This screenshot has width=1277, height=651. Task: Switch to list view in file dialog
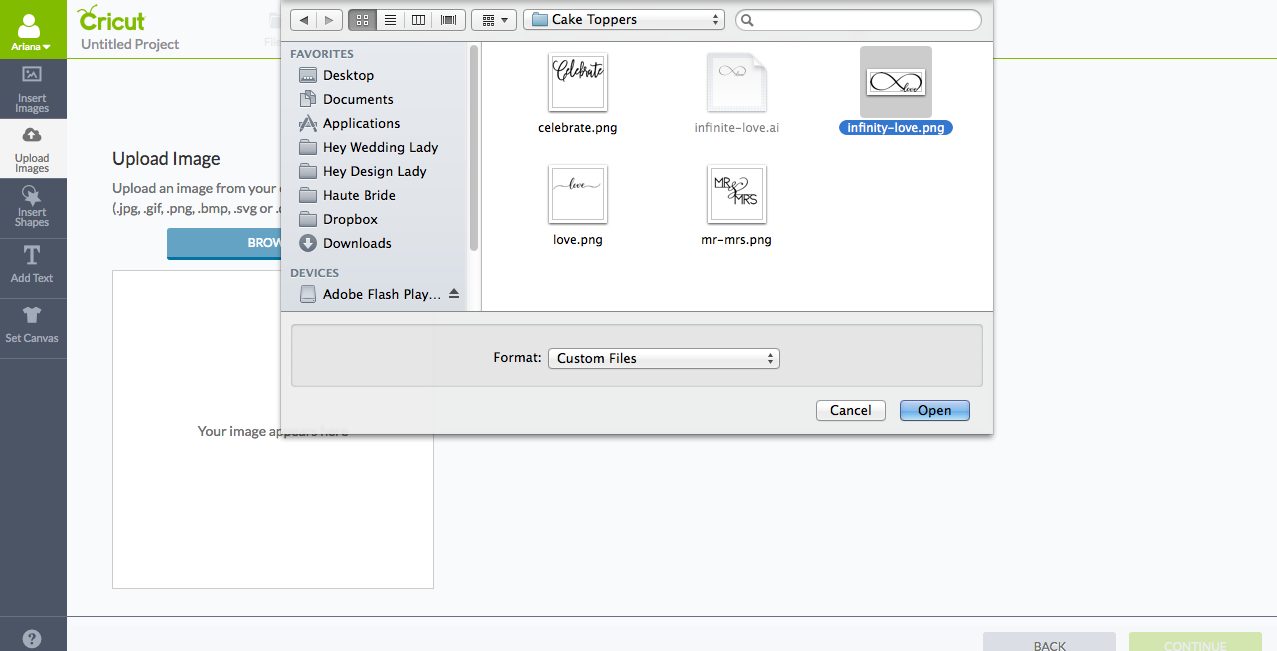[x=390, y=20]
